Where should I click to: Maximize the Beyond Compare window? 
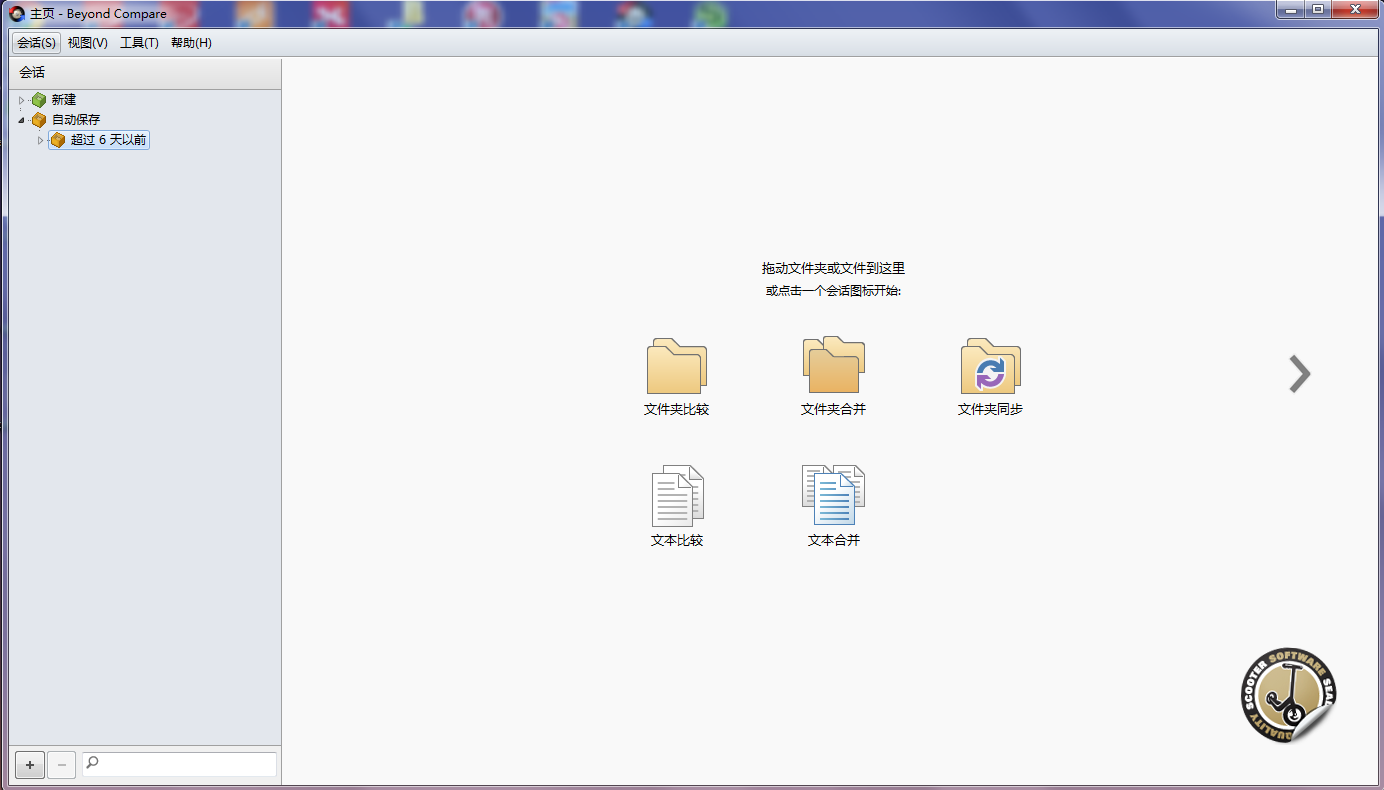pyautogui.click(x=1318, y=9)
